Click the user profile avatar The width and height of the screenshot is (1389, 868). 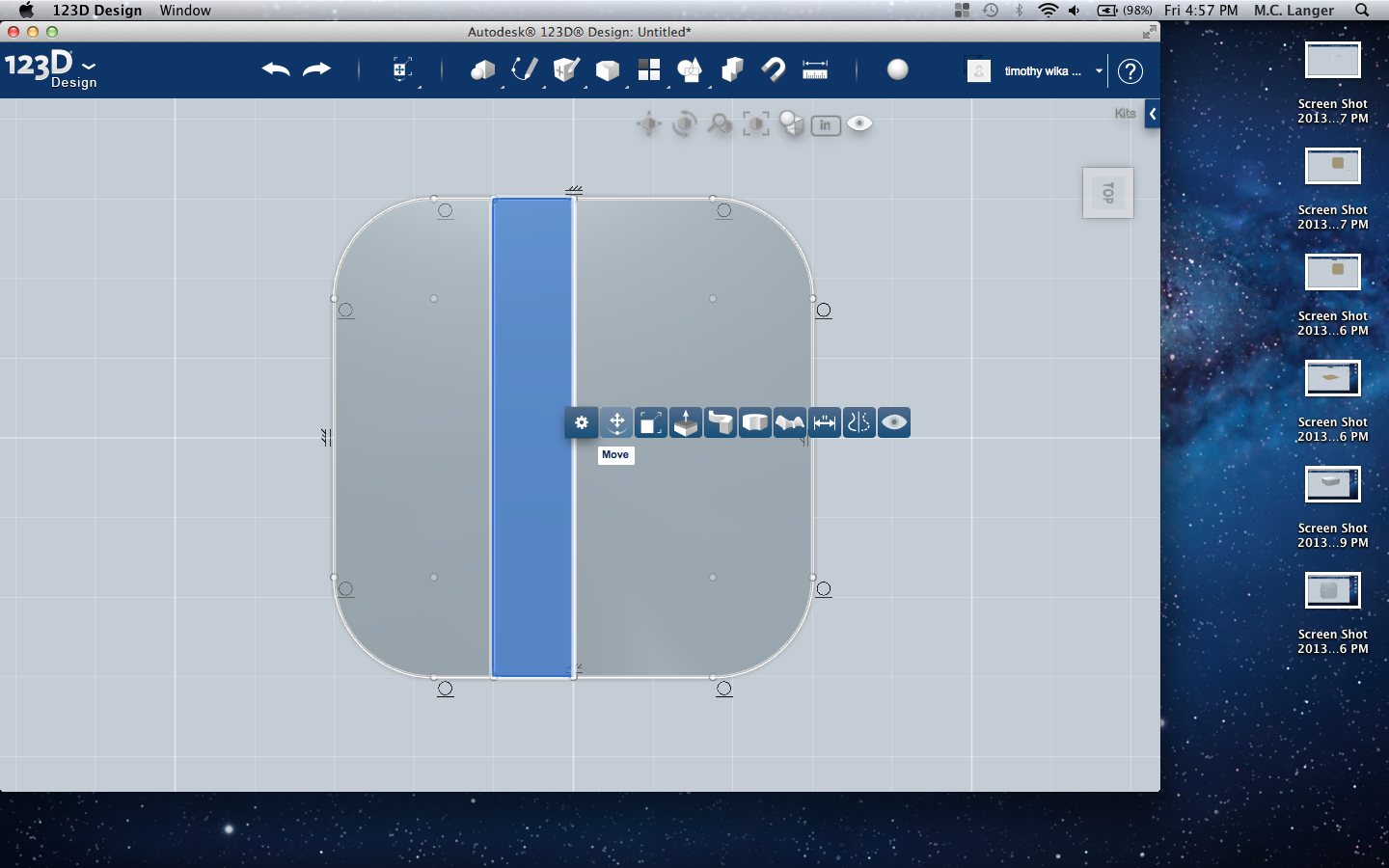point(979,70)
